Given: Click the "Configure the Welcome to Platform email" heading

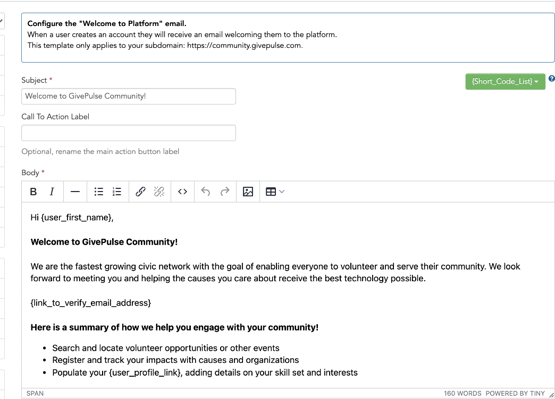Looking at the screenshot, I should (x=107, y=23).
